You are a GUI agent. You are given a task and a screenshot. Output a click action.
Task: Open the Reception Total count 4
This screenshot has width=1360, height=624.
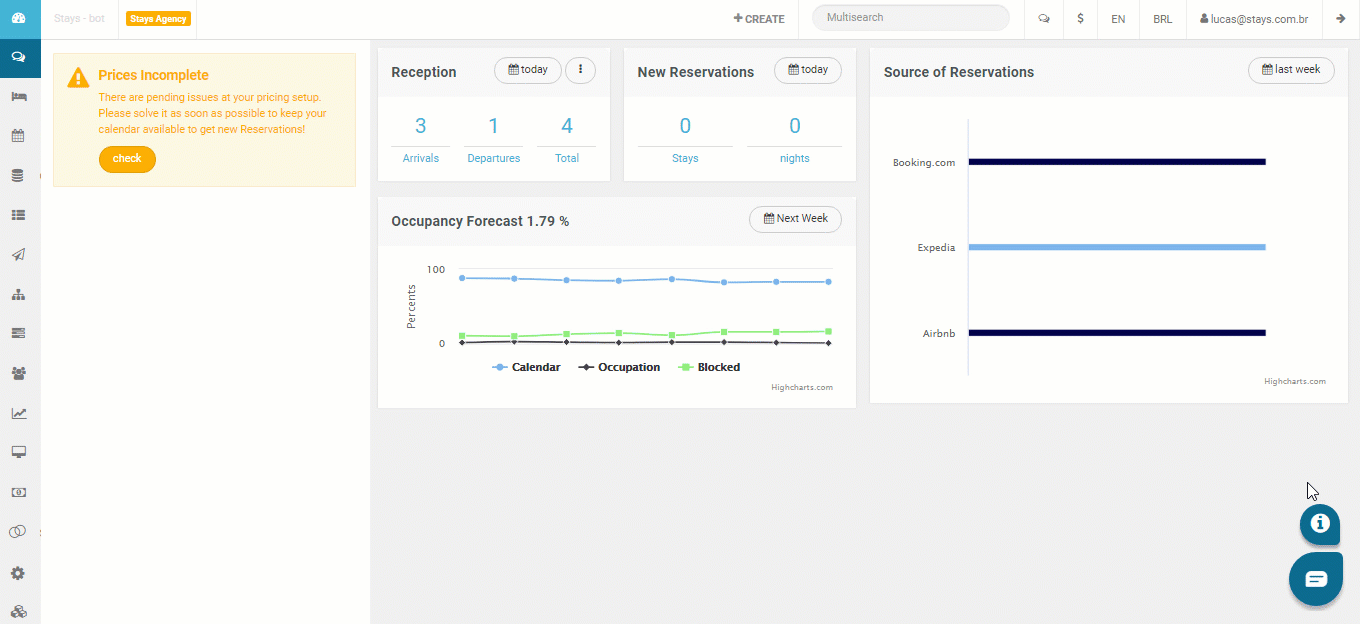pyautogui.click(x=567, y=126)
